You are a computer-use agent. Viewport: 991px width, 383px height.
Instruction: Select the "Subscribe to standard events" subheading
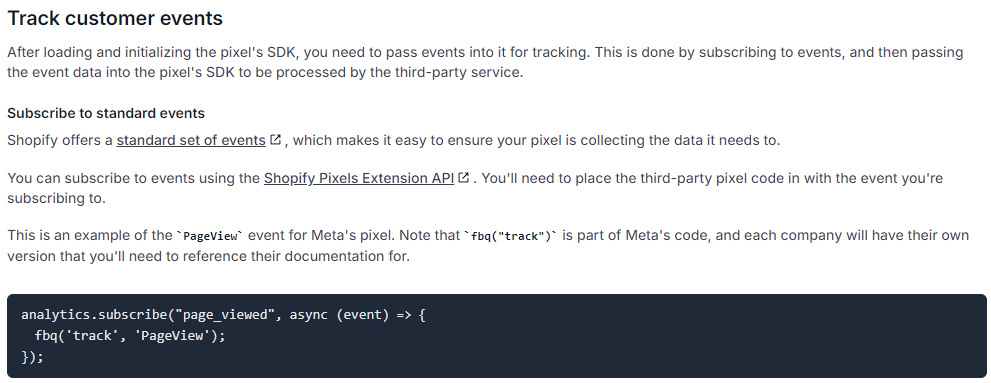coord(106,113)
